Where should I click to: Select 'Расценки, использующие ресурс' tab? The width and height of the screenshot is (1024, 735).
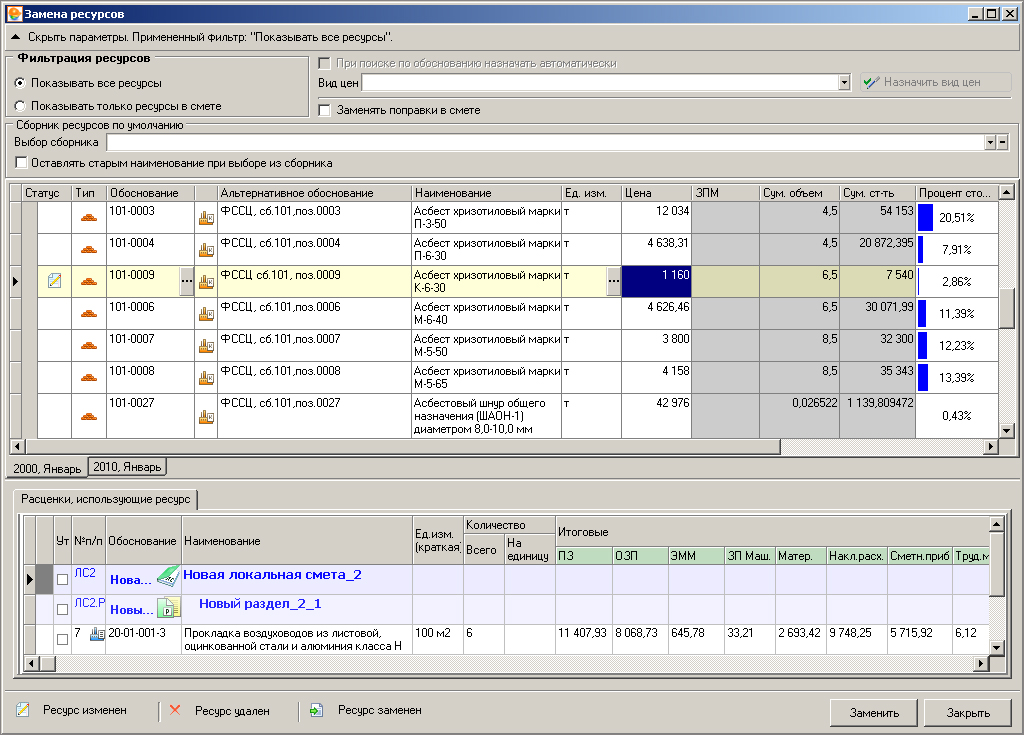(105, 499)
